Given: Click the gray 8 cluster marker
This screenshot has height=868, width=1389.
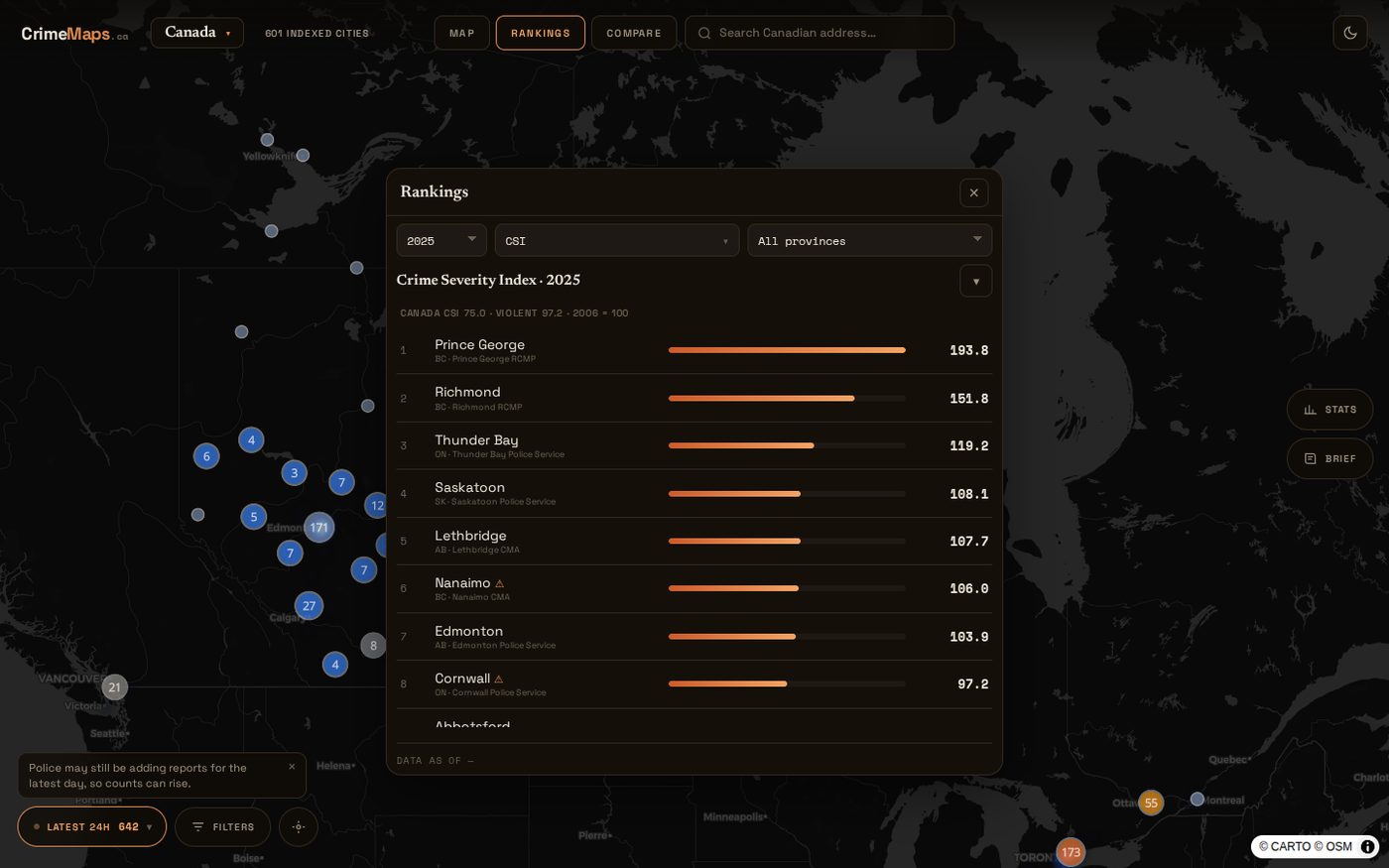Looking at the screenshot, I should click(373, 646).
